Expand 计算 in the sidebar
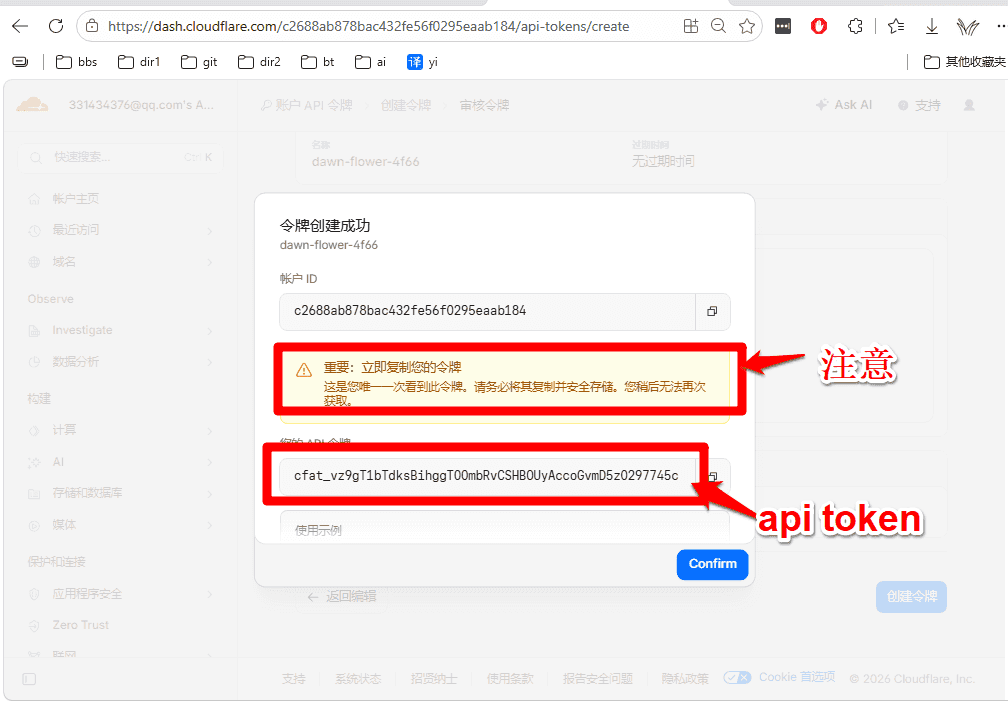The image size is (1008, 701). (x=120, y=430)
